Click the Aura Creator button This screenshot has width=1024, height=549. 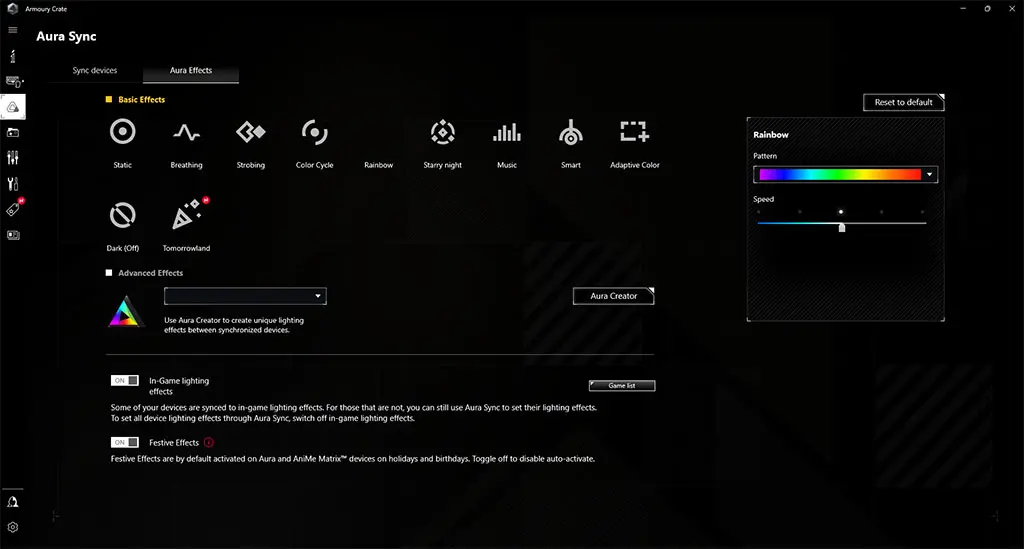(x=613, y=296)
